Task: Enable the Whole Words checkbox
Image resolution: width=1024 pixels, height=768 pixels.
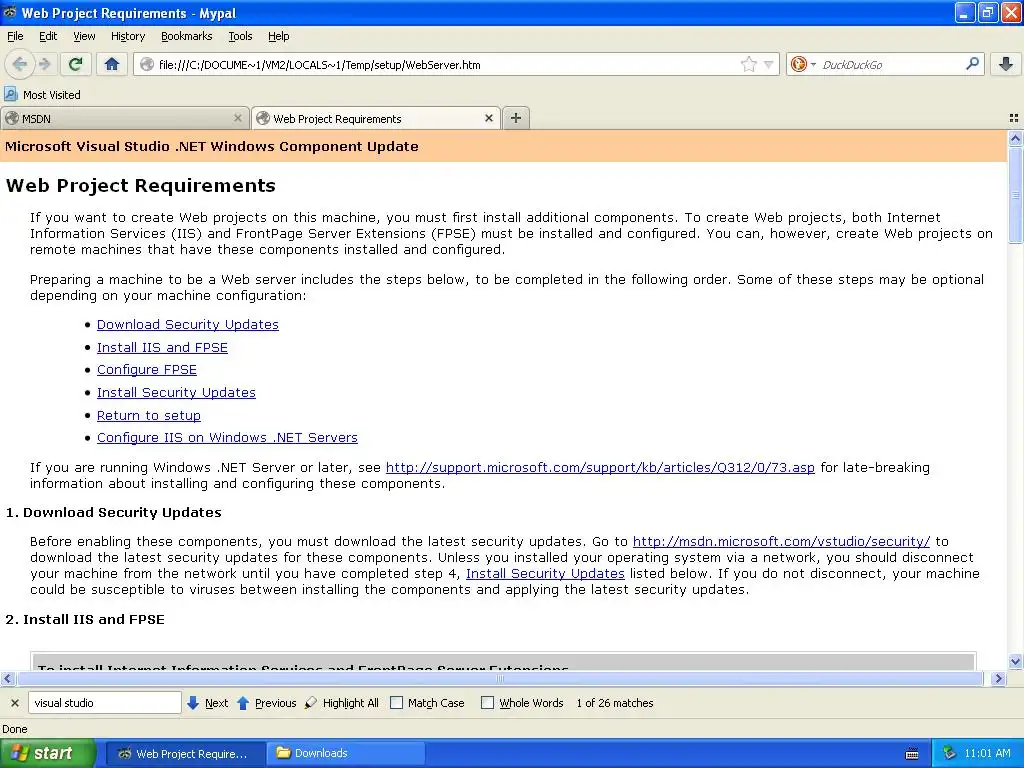Action: (487, 703)
